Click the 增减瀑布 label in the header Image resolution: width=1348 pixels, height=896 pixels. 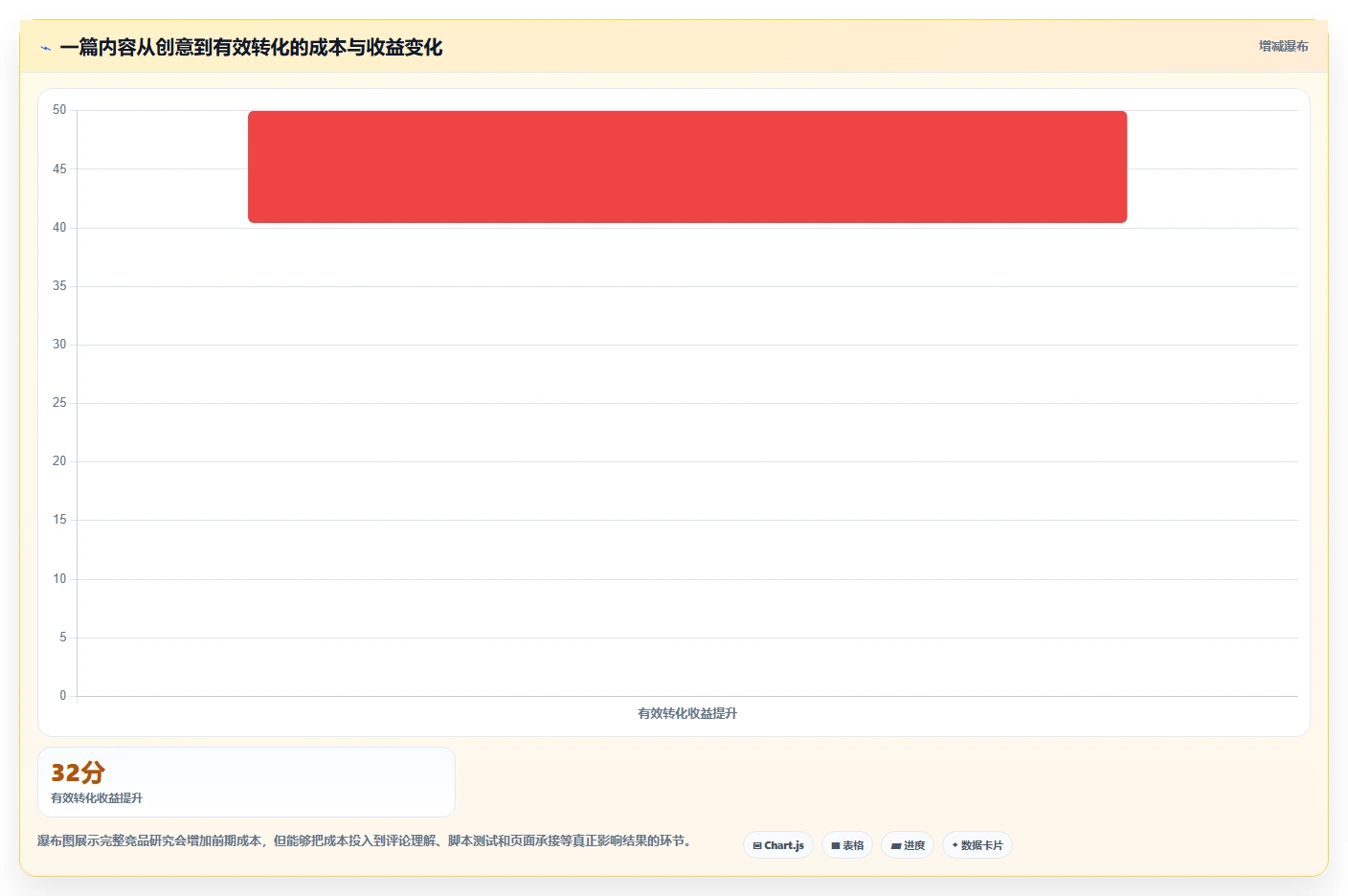click(x=1283, y=46)
